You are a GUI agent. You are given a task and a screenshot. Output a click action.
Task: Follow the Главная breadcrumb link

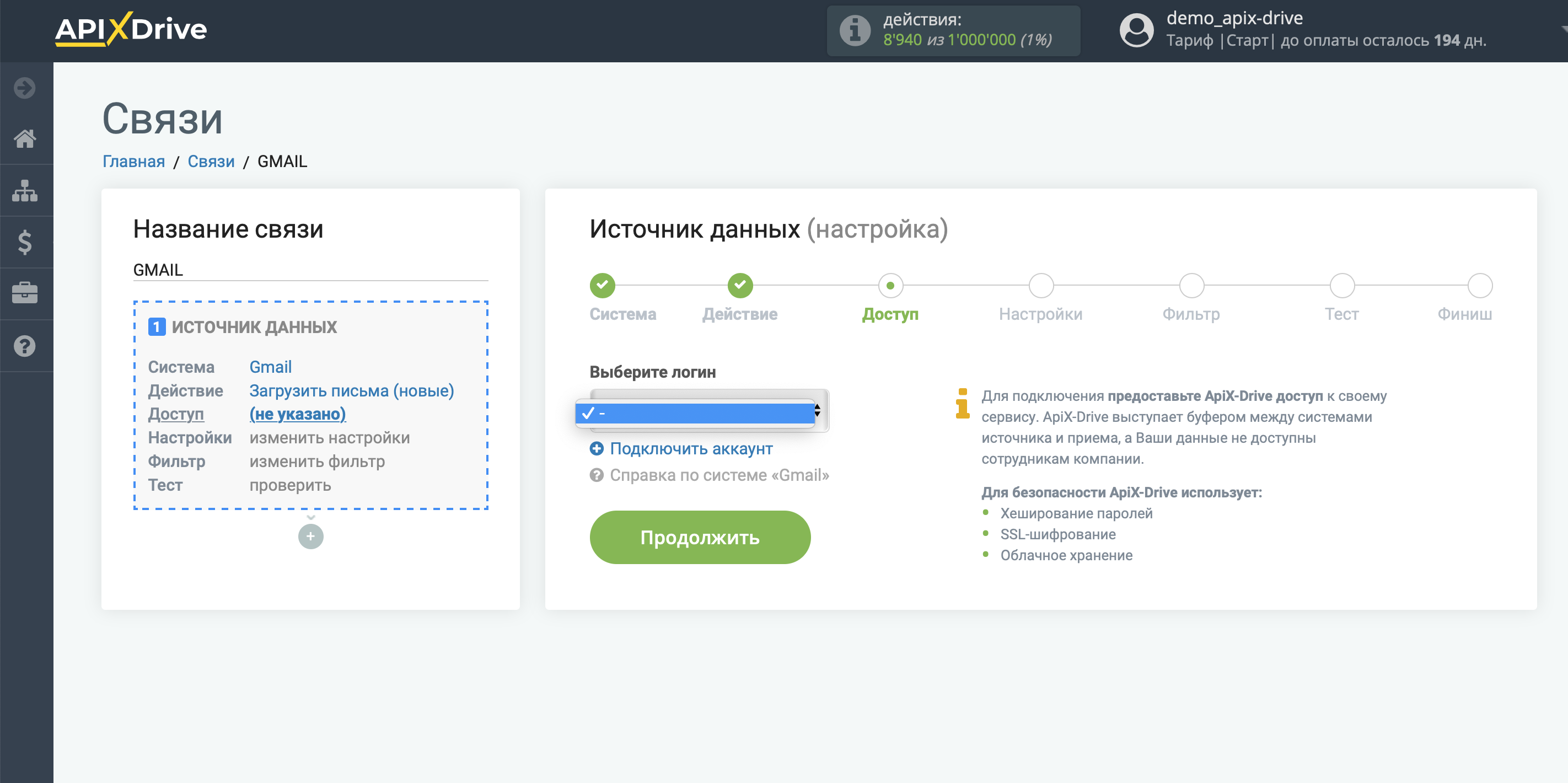(133, 162)
